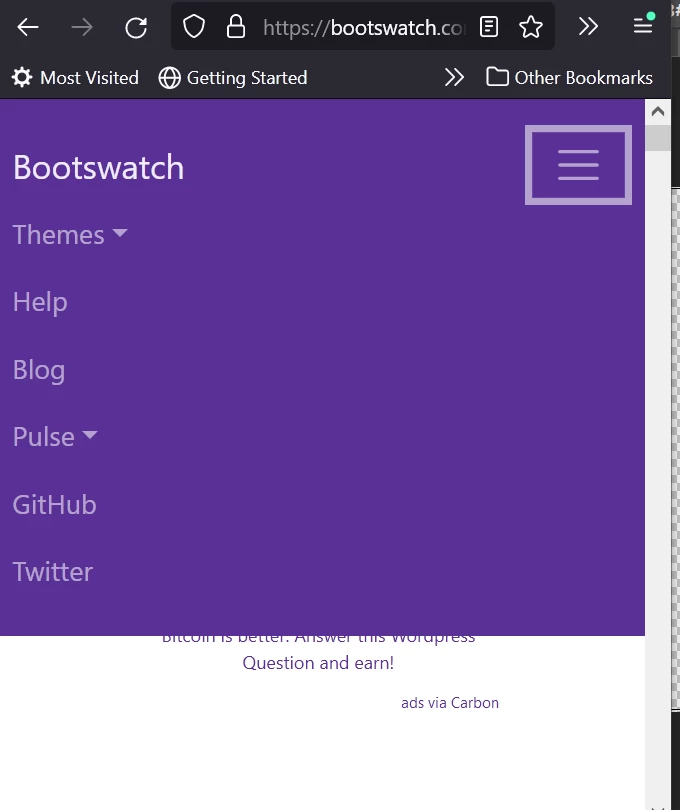
Task: Go back with the browser back arrow
Action: [x=27, y=27]
